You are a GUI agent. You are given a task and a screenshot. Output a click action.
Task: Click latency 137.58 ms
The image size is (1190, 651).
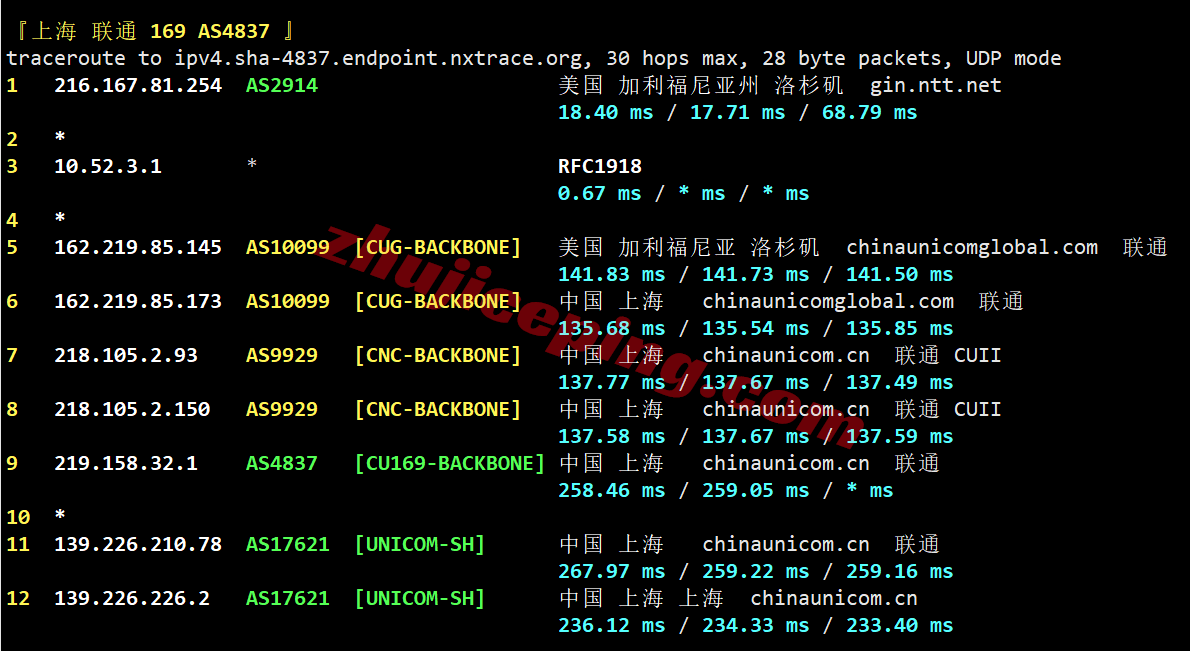click(612, 436)
